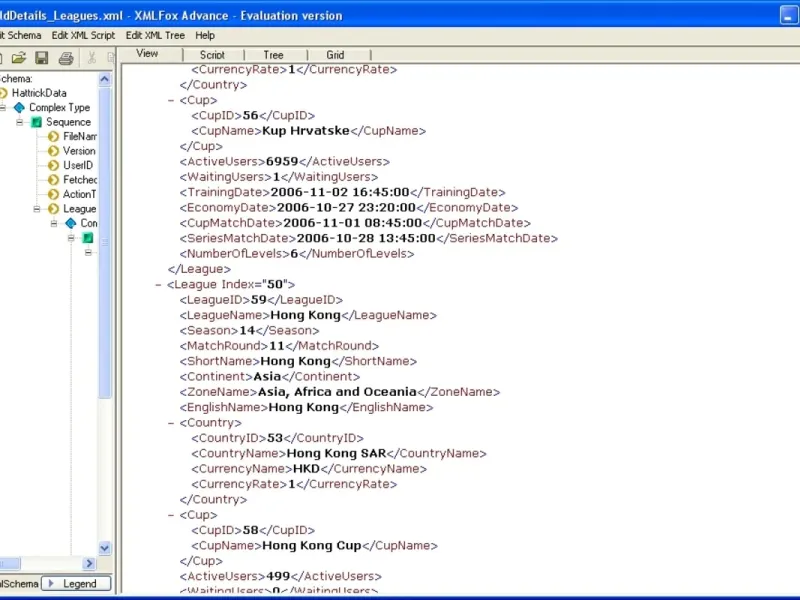The image size is (800, 600).
Task: Click EconomyDate value 2006-10-27 23:20:00
Action: [x=346, y=208]
